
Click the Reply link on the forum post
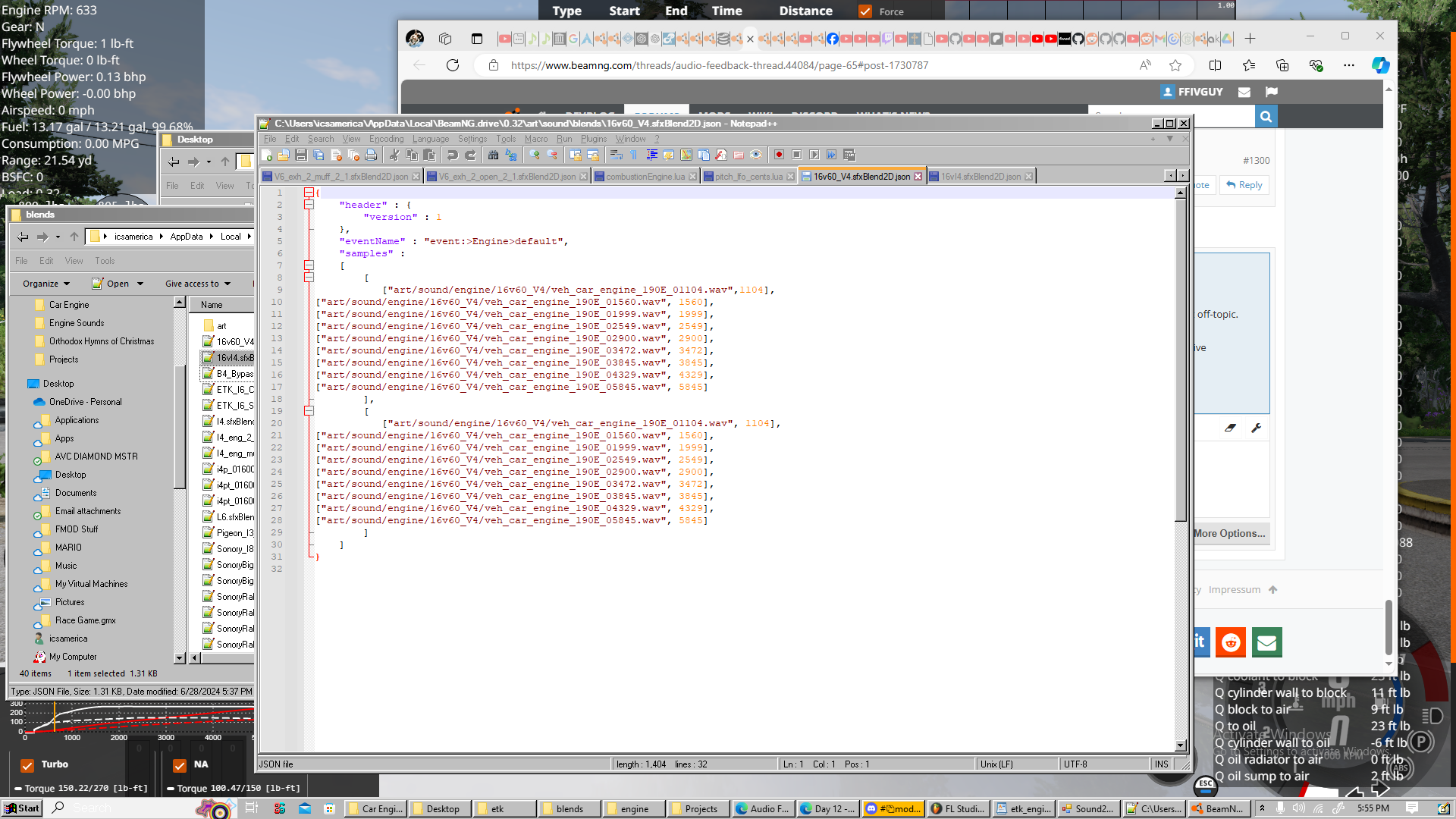point(1244,185)
